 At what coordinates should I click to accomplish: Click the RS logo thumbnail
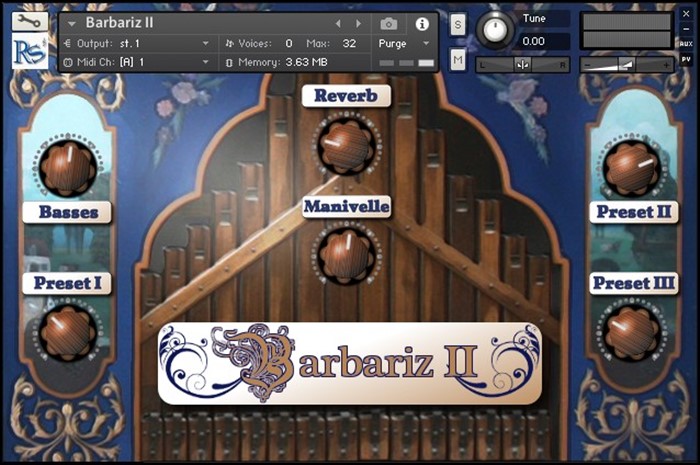(x=29, y=52)
